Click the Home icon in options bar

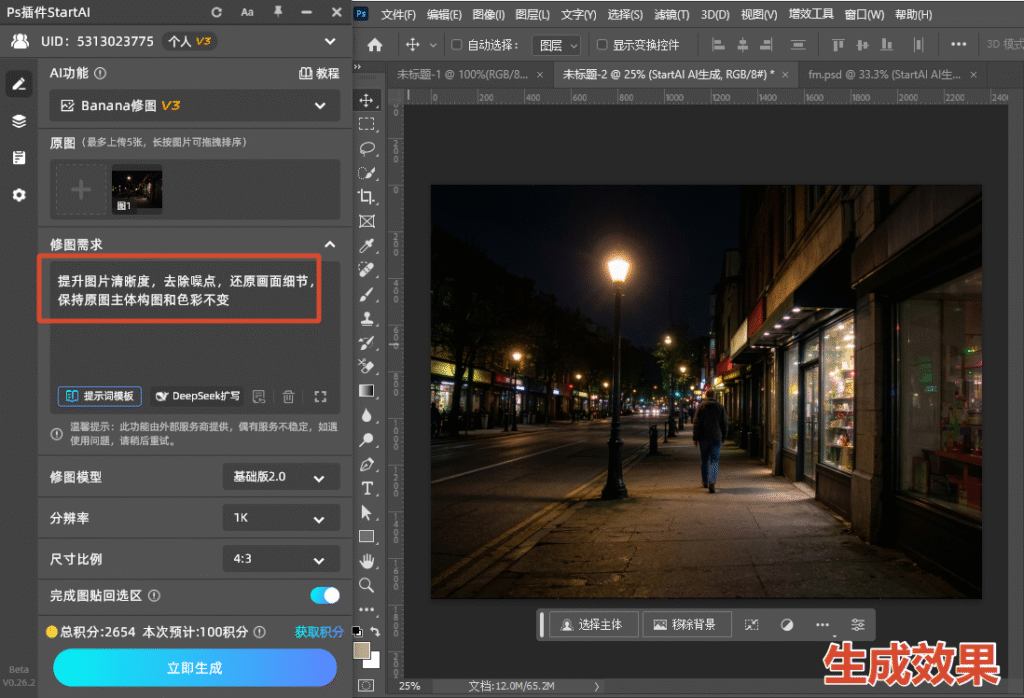click(375, 44)
